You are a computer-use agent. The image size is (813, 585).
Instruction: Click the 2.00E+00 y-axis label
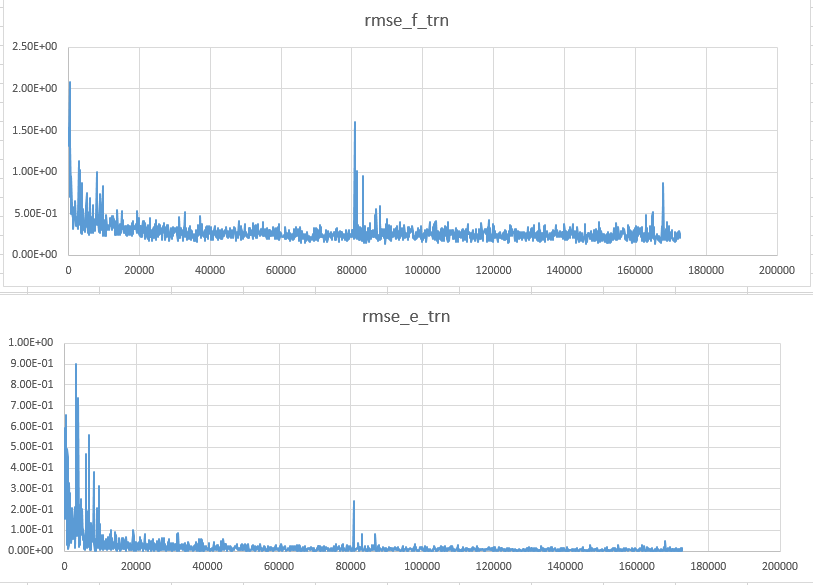[35, 88]
